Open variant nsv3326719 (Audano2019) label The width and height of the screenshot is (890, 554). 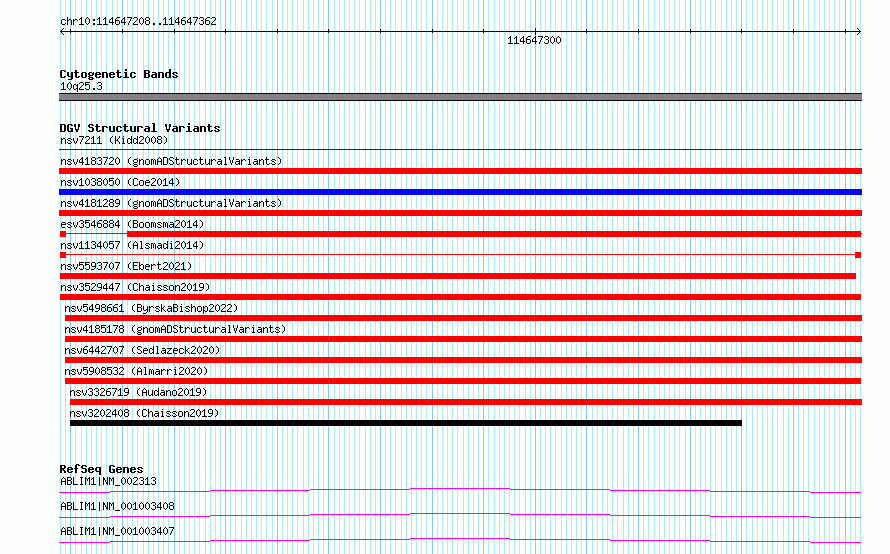tap(138, 392)
